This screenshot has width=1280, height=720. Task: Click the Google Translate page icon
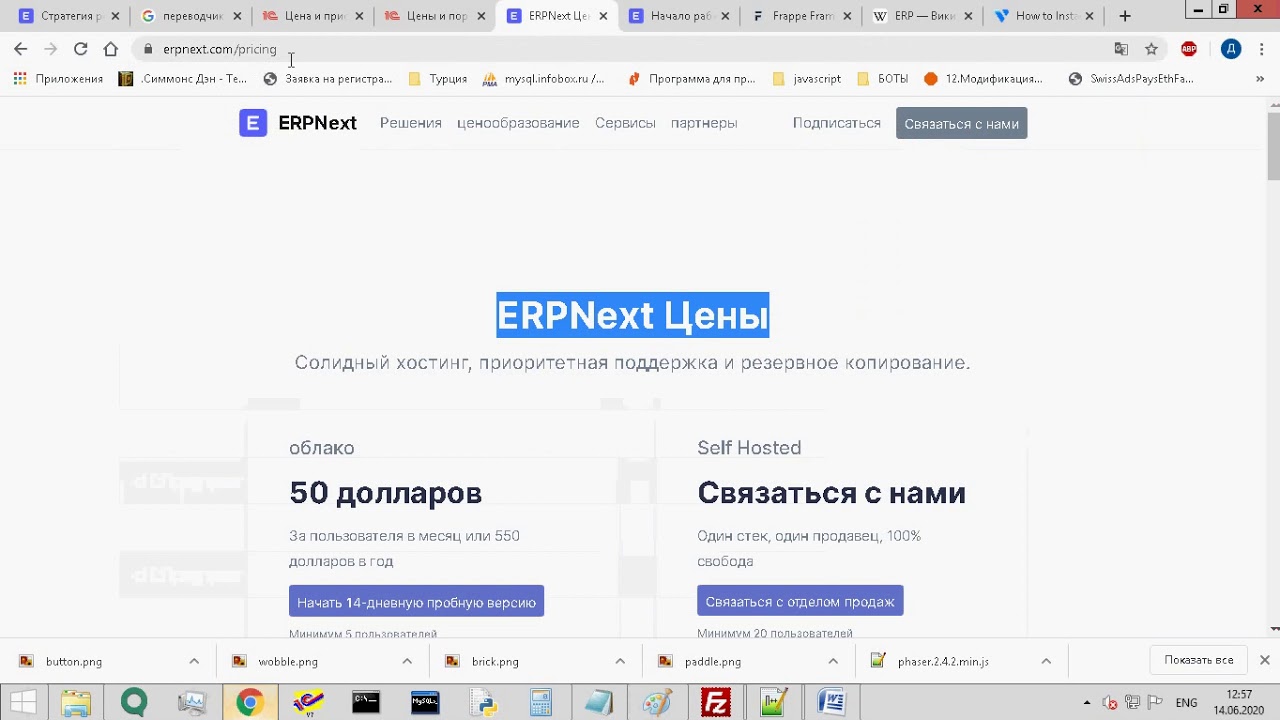pos(1121,49)
